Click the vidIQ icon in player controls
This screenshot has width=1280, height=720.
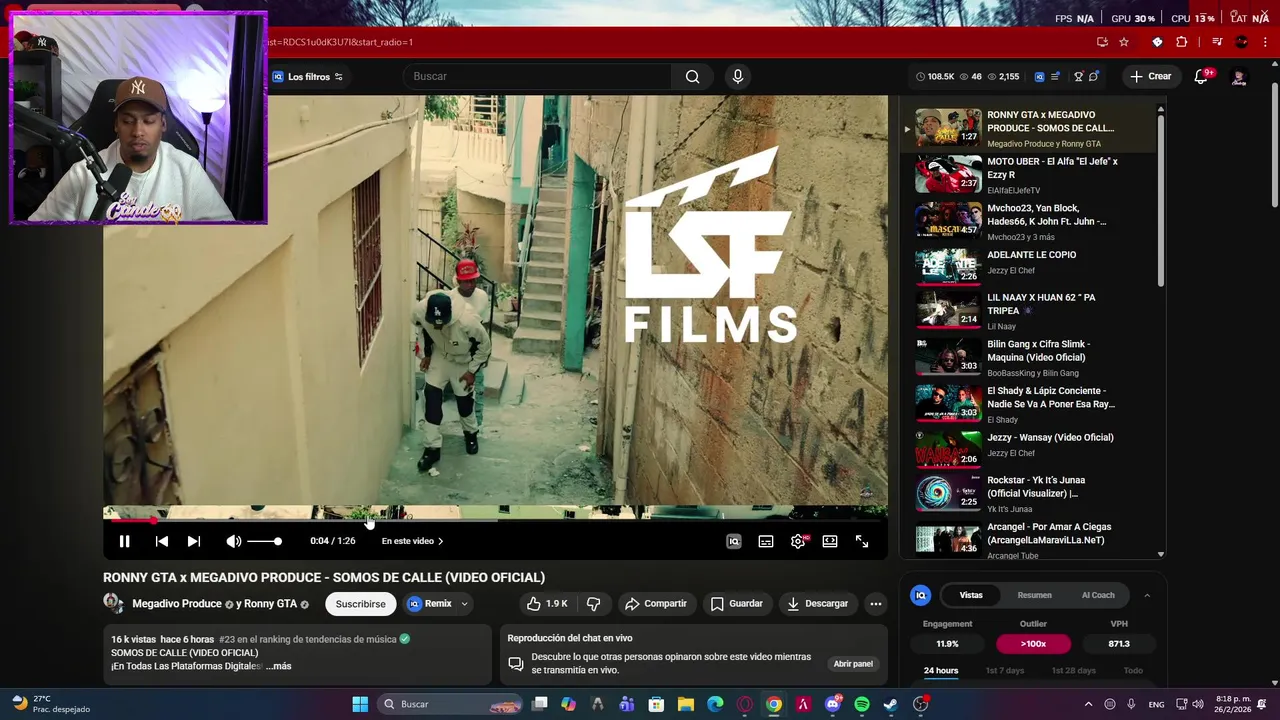733,541
